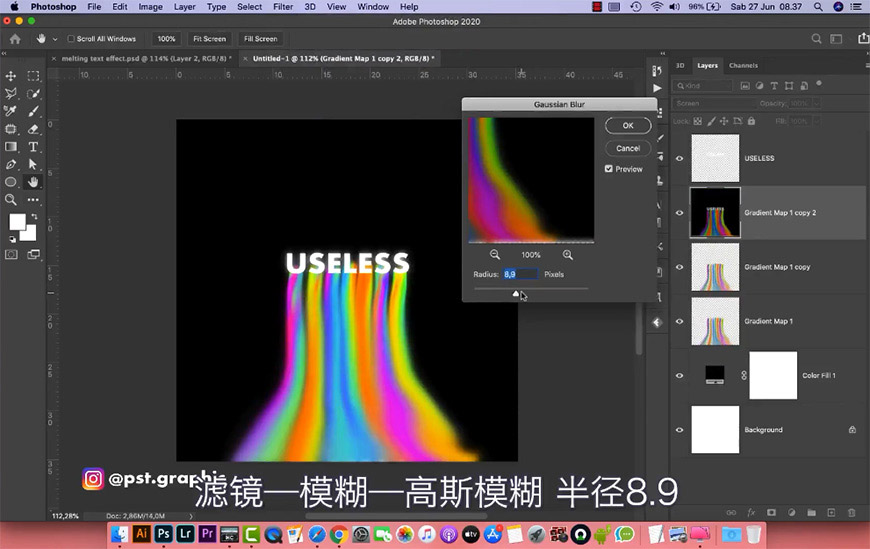This screenshot has height=549, width=870.
Task: Click the Radius input field
Action: [520, 274]
